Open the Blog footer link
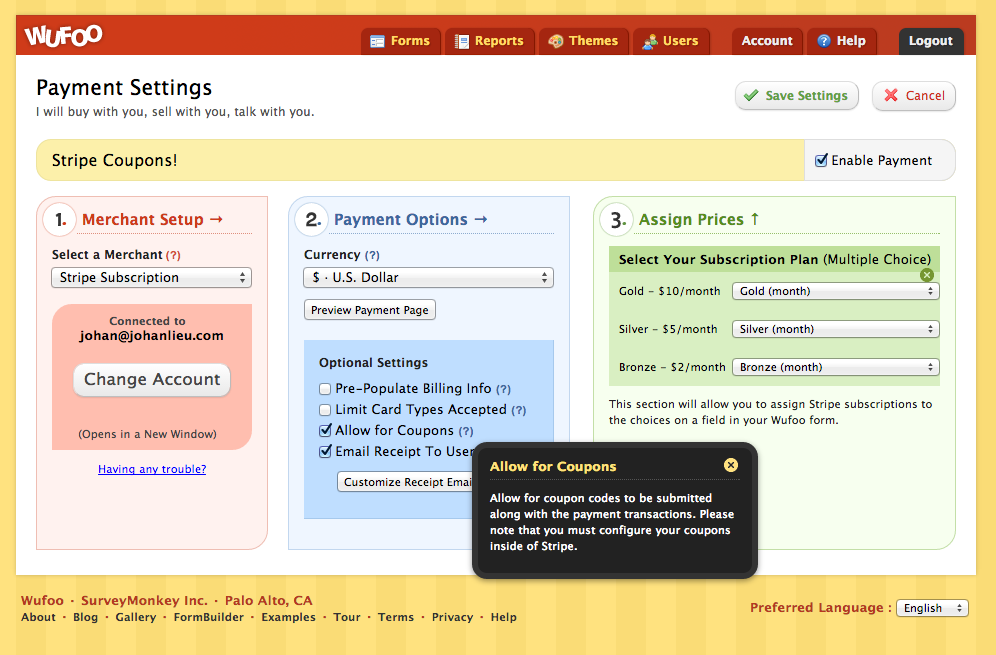Image resolution: width=996 pixels, height=655 pixels. point(86,618)
